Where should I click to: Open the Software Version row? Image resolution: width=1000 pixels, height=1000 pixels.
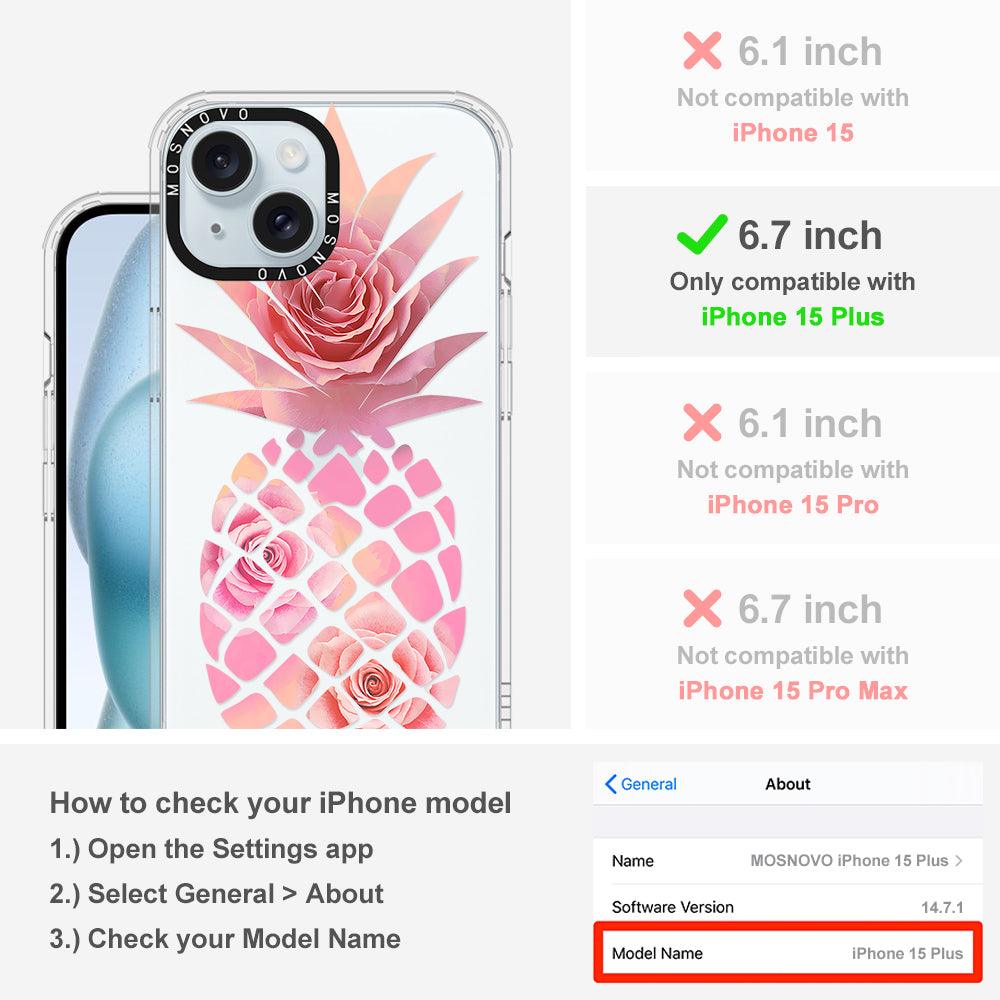point(788,907)
